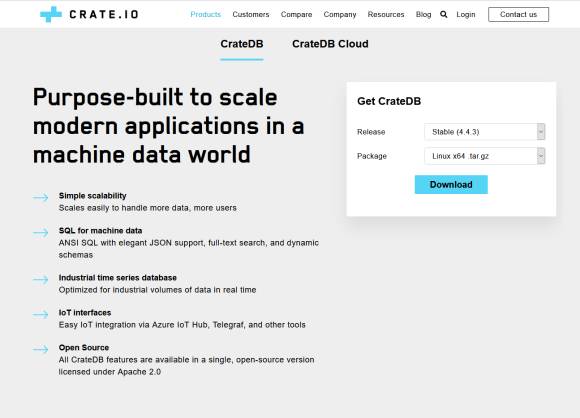The image size is (580, 418).
Task: Expand the Package dropdown arrow
Action: [x=541, y=156]
